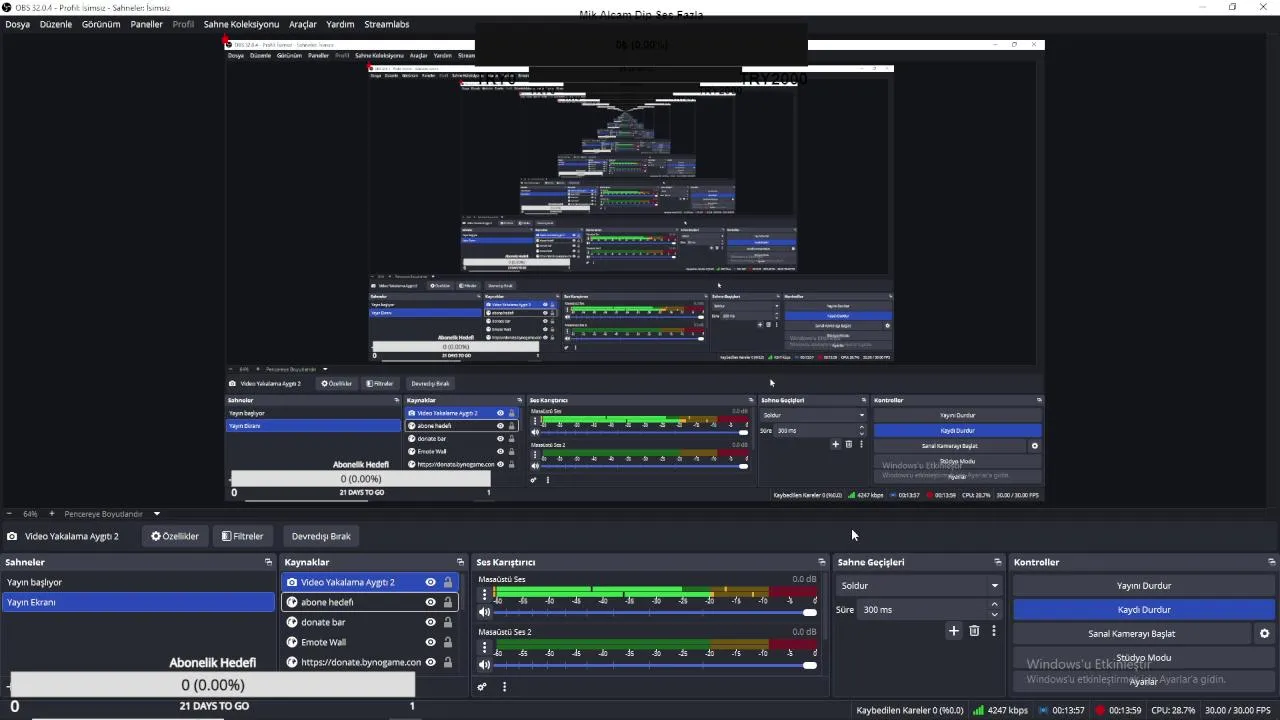Pop out the Sahne Geçişleri dock panel
The image size is (1280, 720).
[997, 562]
